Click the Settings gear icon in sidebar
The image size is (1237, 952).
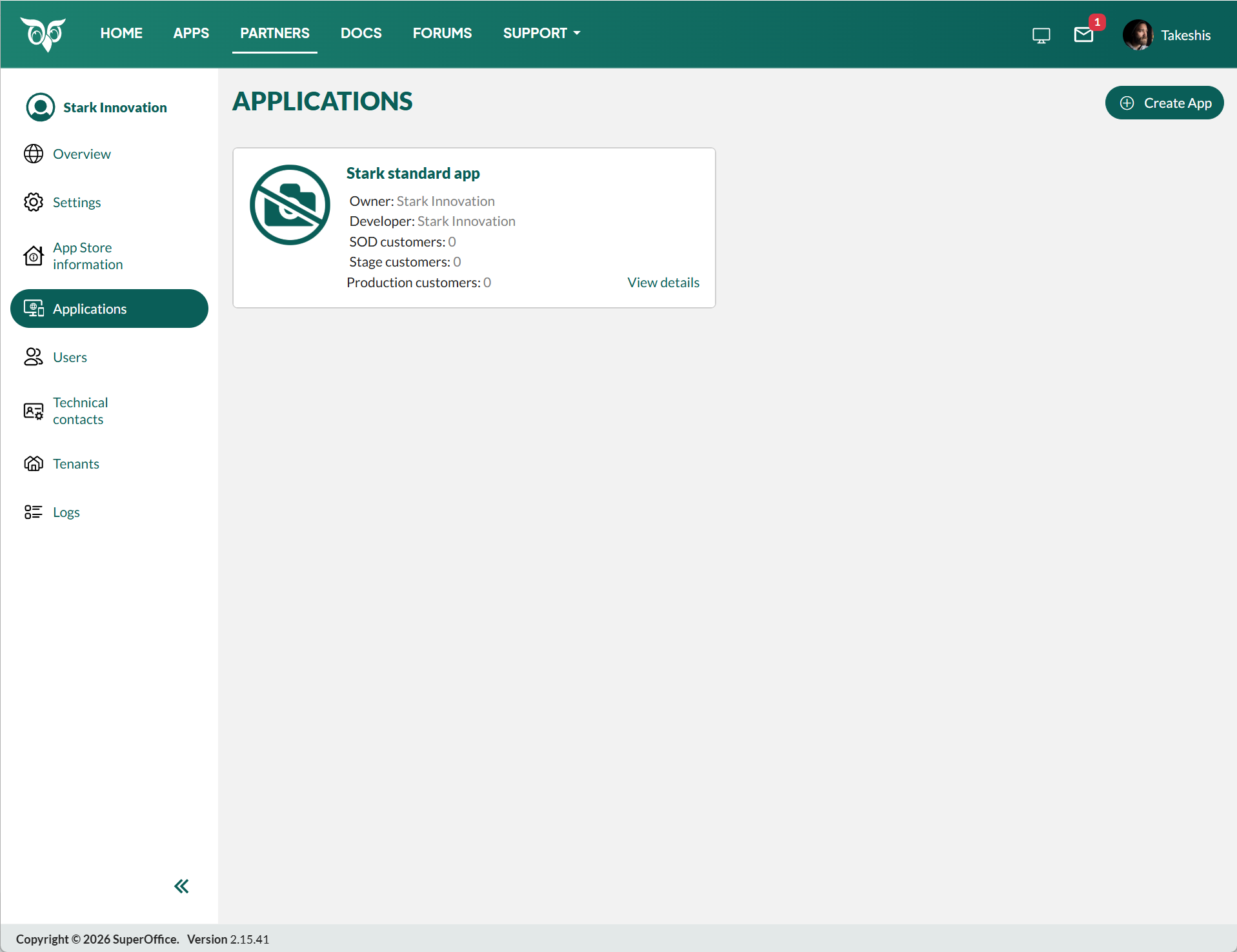(x=34, y=202)
